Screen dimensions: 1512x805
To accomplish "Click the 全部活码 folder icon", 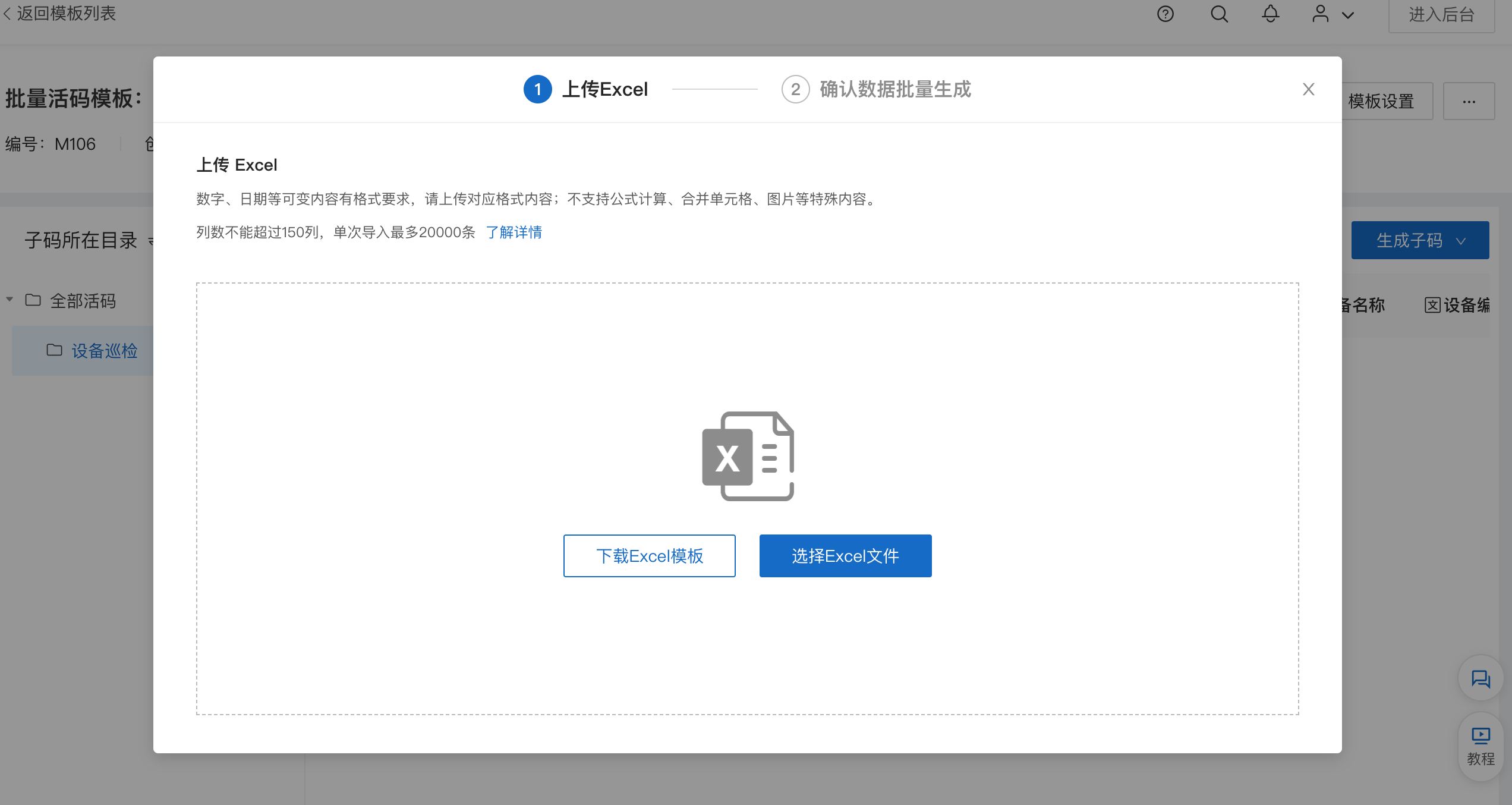I will (x=33, y=300).
